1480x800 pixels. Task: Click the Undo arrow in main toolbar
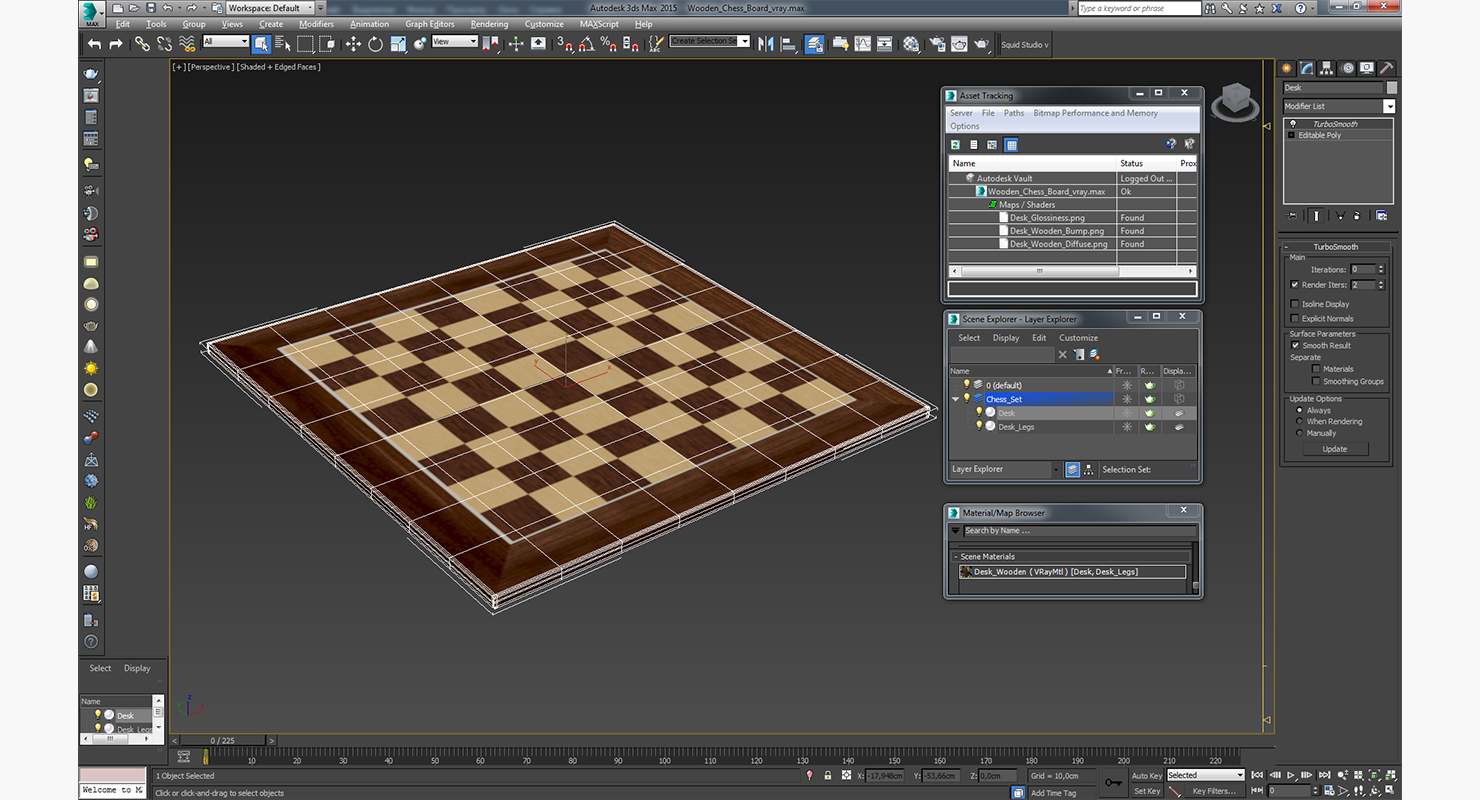point(94,44)
